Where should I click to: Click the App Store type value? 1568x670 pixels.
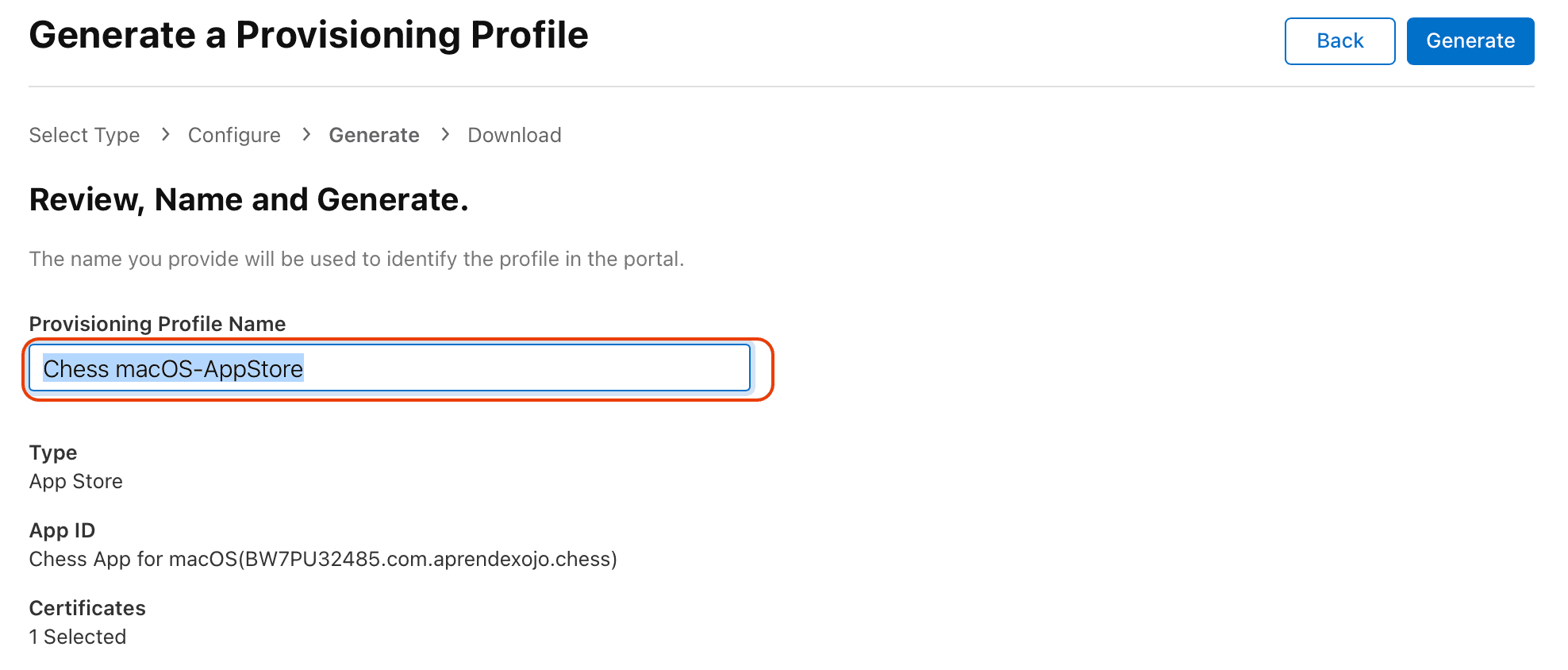pyautogui.click(x=76, y=481)
